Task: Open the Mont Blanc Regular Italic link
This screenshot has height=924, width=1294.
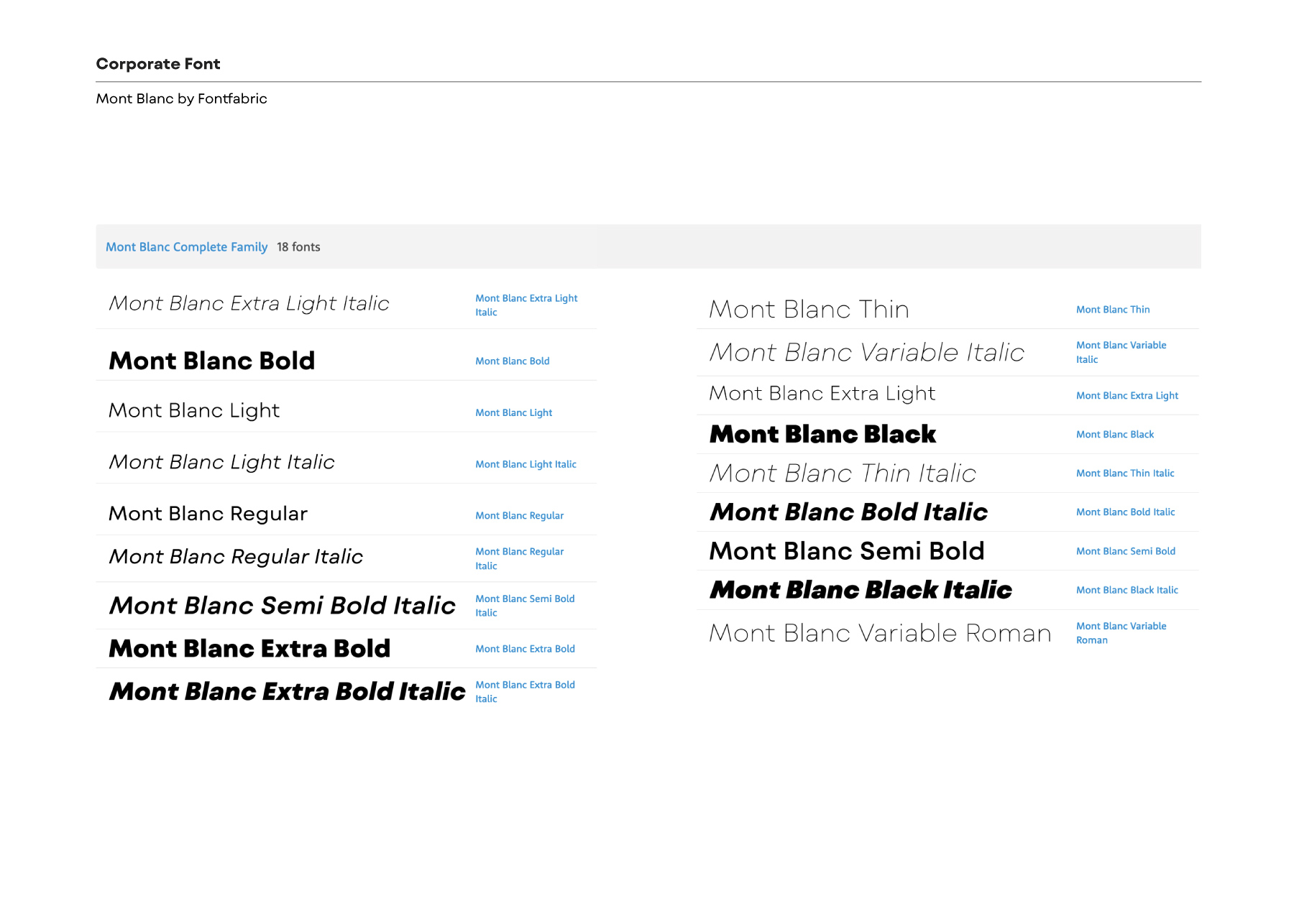Action: [x=519, y=559]
